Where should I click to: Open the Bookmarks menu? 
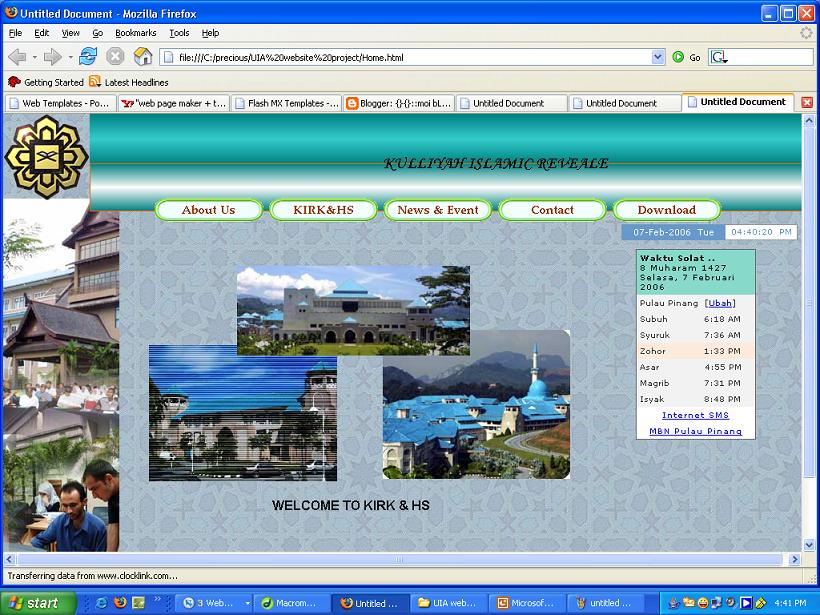135,33
